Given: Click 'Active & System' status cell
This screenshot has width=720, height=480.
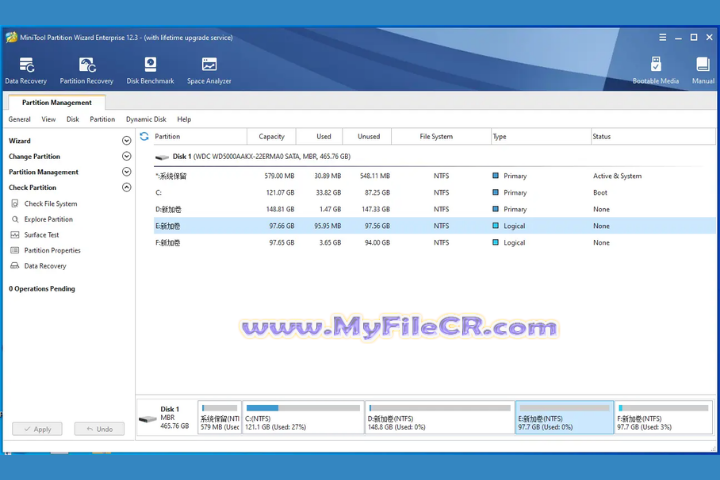Looking at the screenshot, I should pos(617,176).
